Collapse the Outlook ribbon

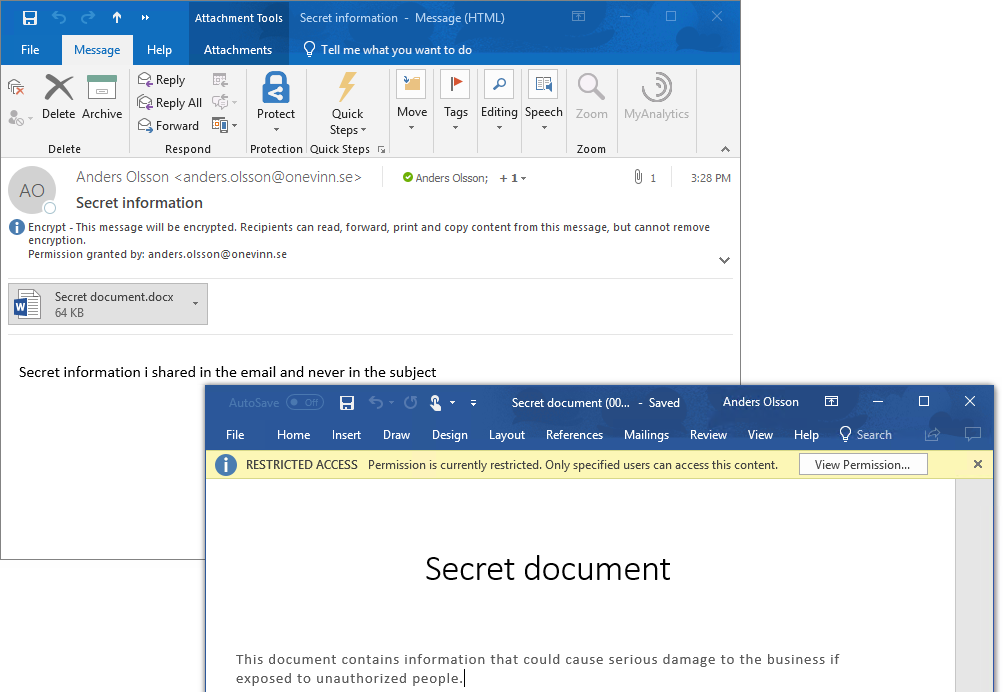725,149
